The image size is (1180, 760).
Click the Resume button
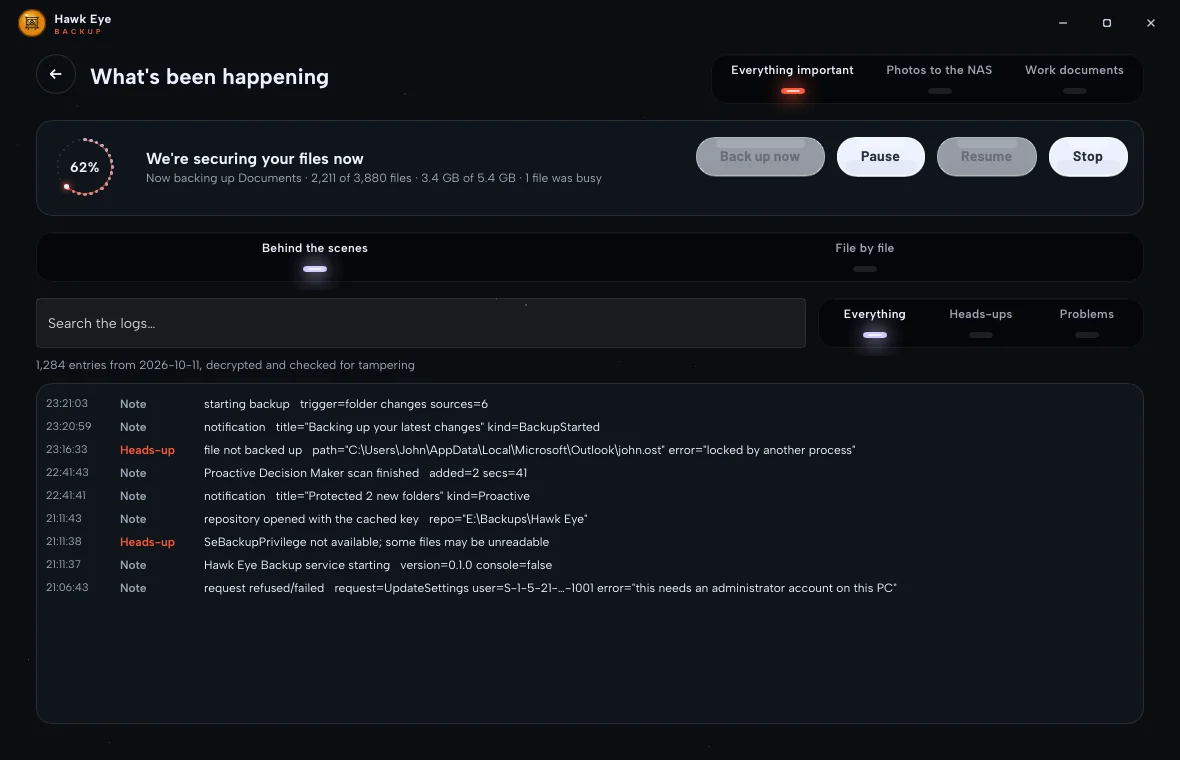(x=987, y=157)
